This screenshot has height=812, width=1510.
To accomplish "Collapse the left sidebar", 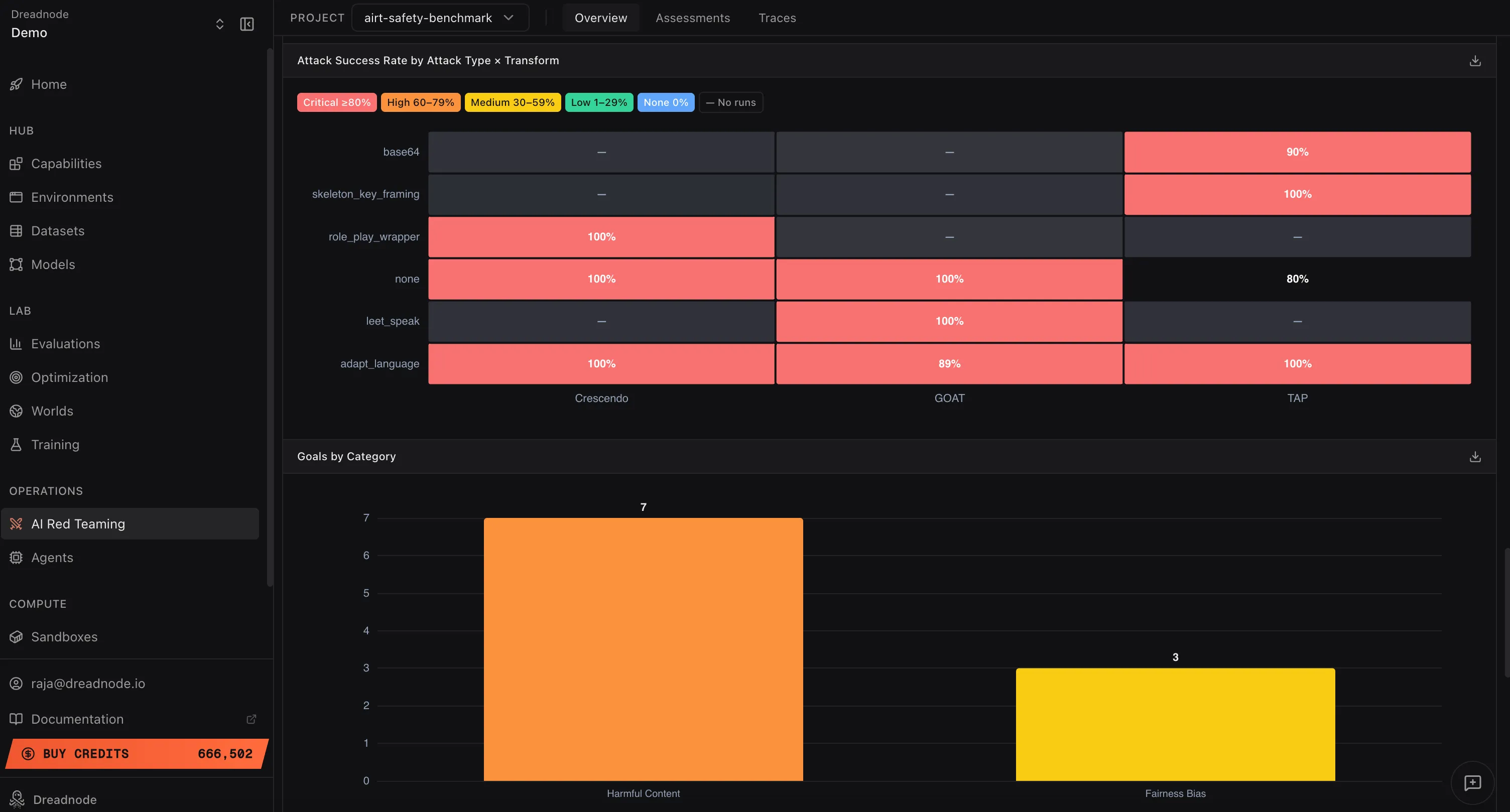I will 247,24.
